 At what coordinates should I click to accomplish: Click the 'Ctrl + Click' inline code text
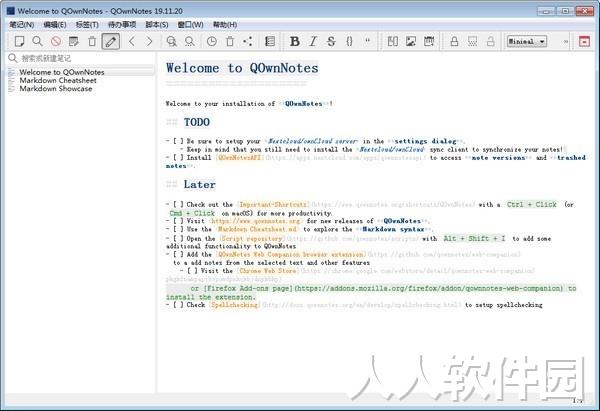click(x=532, y=204)
